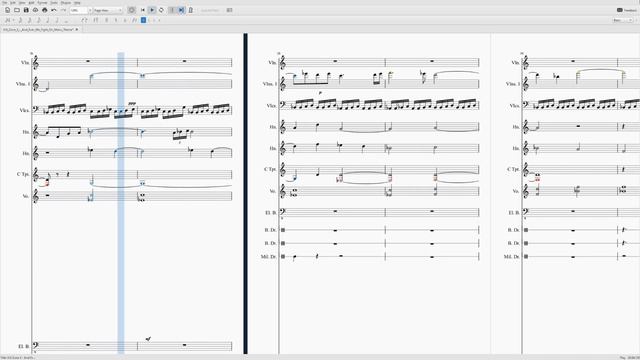Click the Vlns. 1 label on second page
Image resolution: width=640 pixels, height=360 pixels.
[270, 84]
